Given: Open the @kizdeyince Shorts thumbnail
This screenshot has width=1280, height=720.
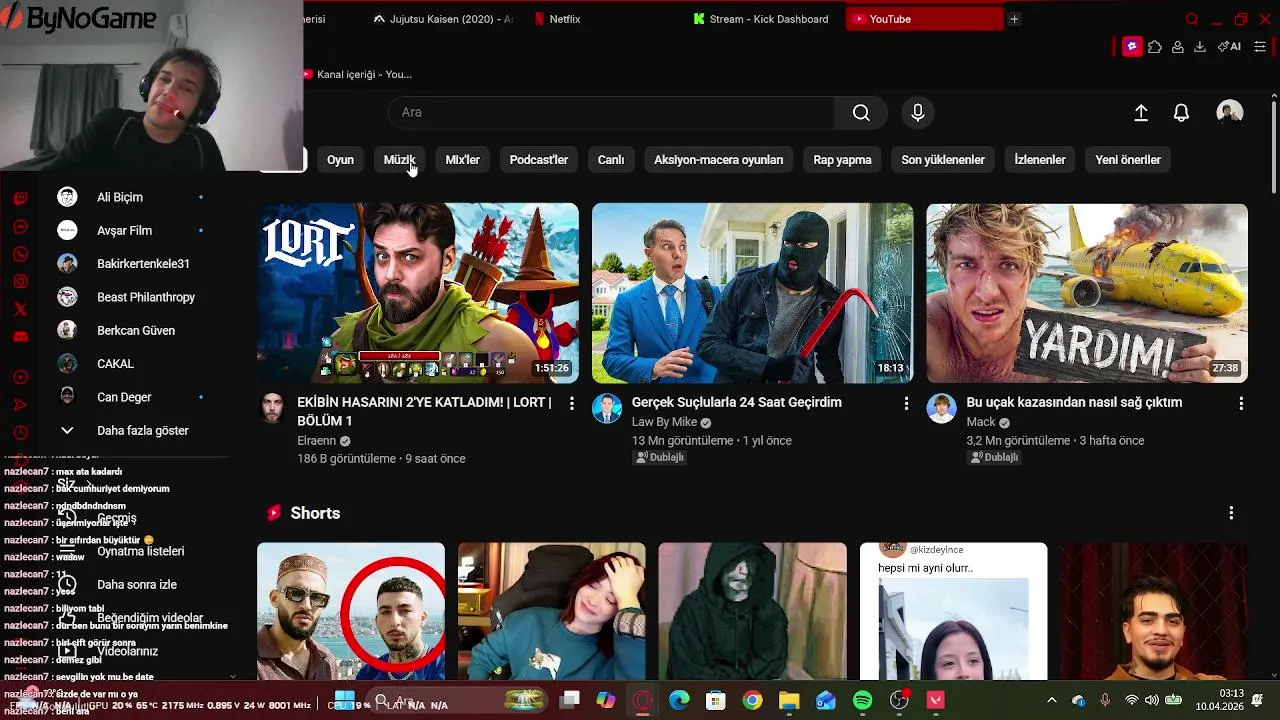Looking at the screenshot, I should click(x=953, y=611).
